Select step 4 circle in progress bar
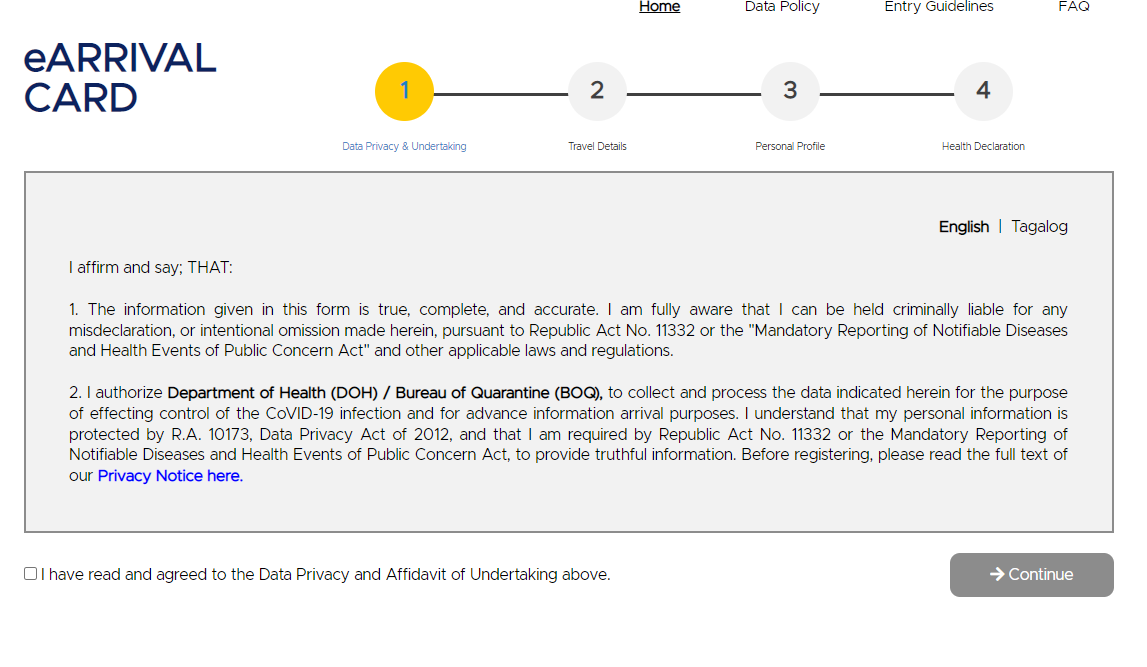Screen dimensions: 1147x667 (983, 91)
